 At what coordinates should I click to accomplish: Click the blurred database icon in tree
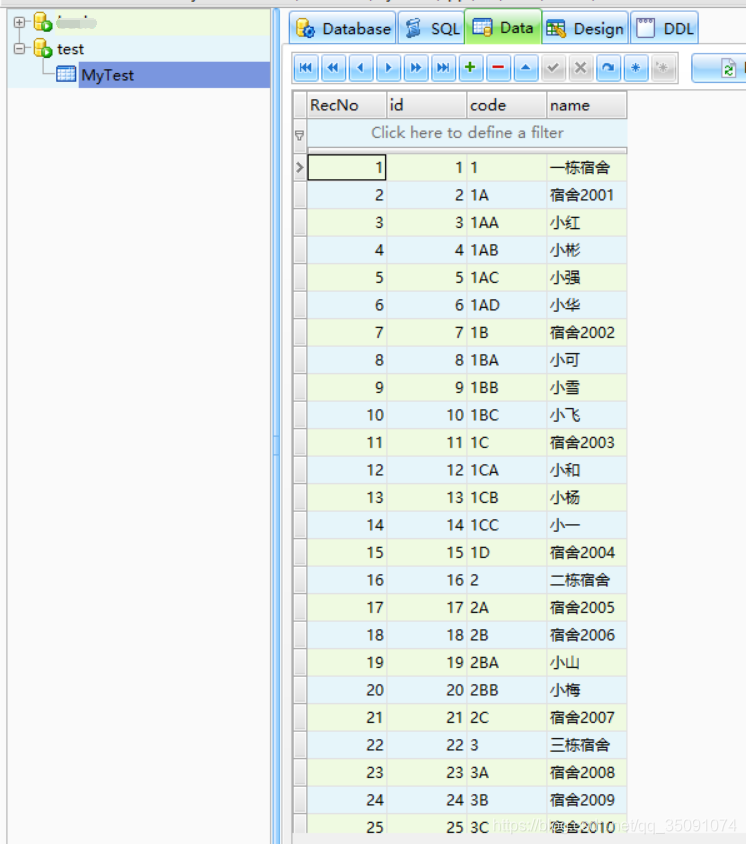click(43, 23)
